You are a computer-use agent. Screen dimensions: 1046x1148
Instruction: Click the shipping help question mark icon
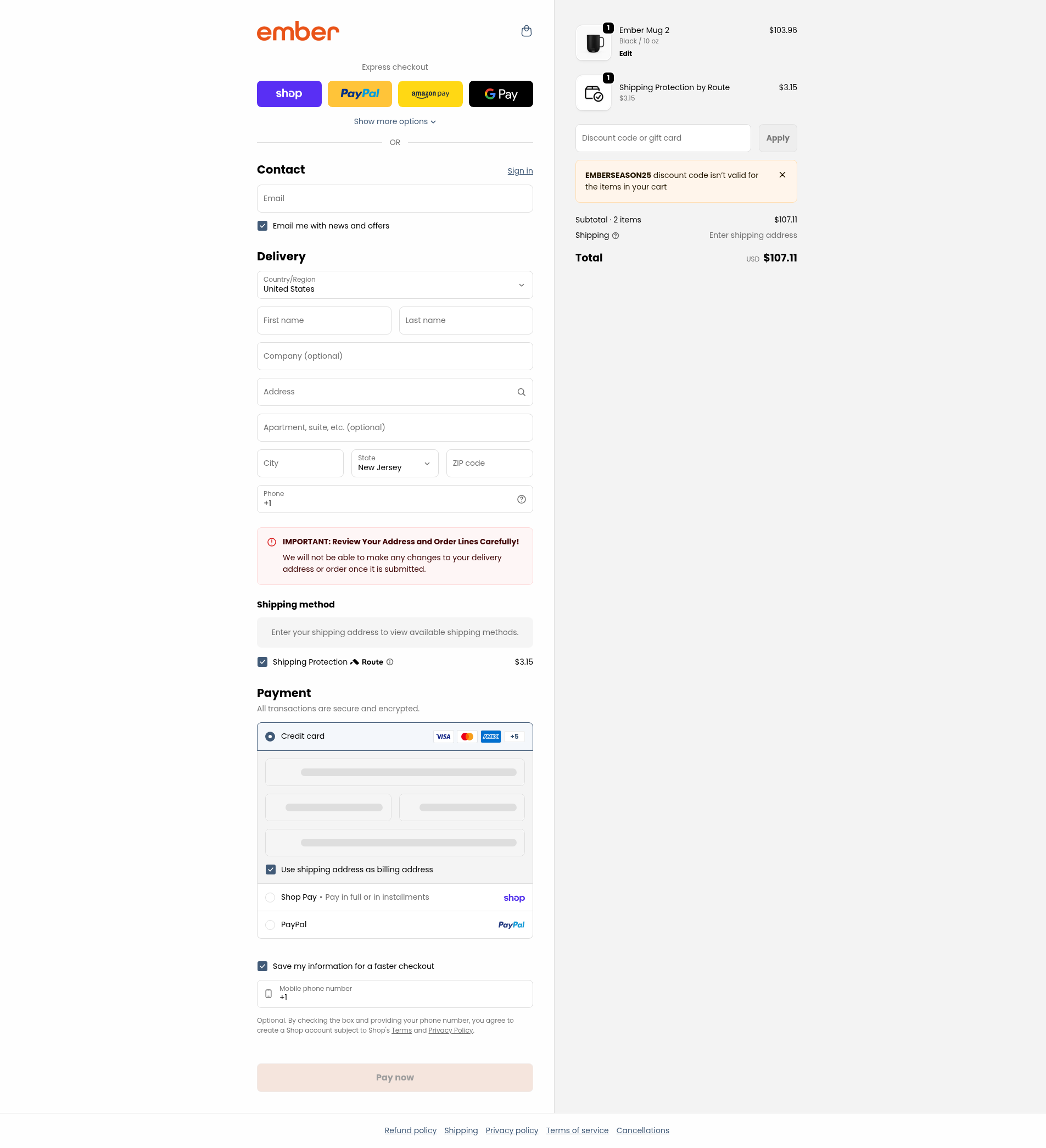615,236
